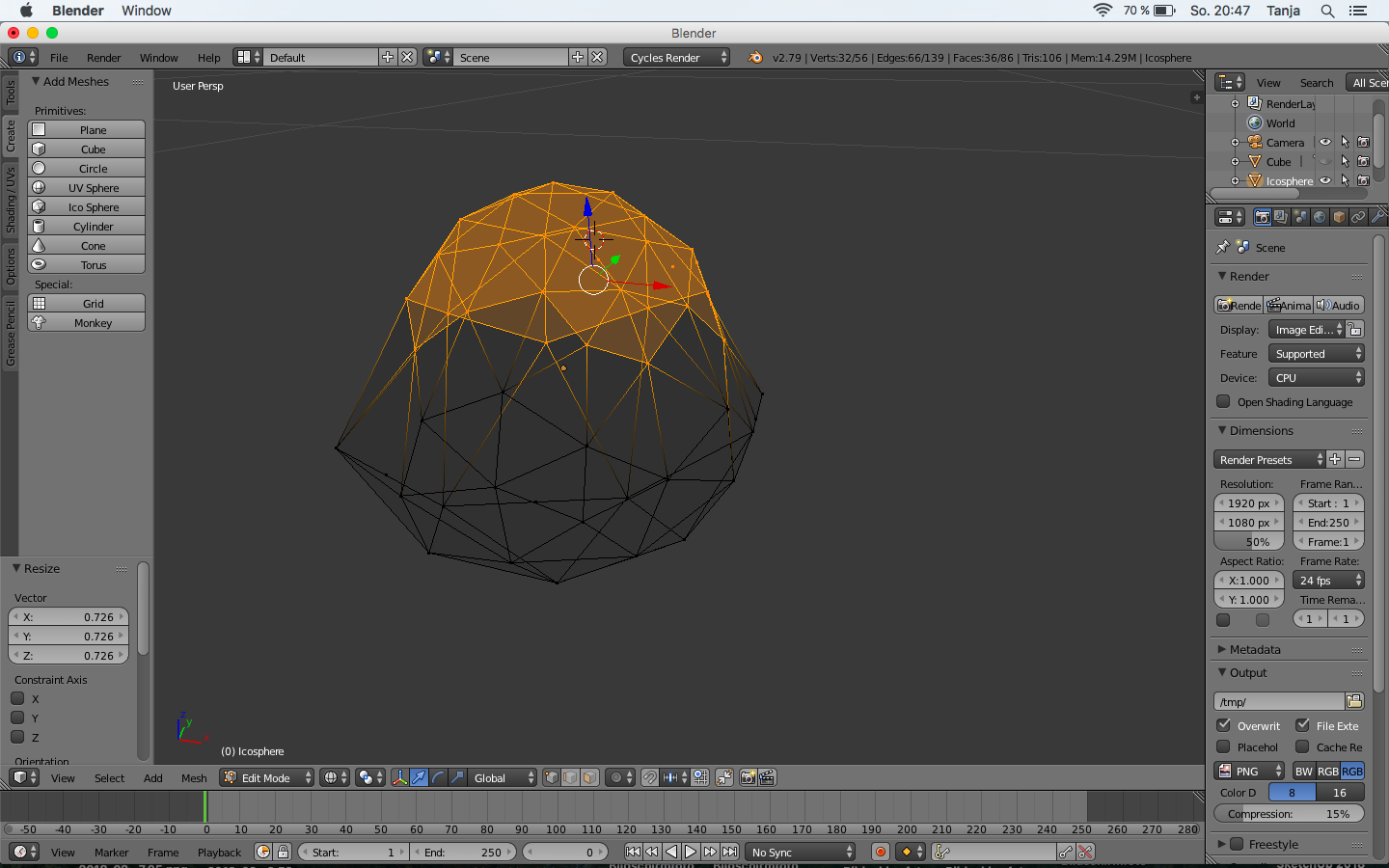
Task: Open the Feature set Supported dropdown
Action: click(x=1317, y=354)
